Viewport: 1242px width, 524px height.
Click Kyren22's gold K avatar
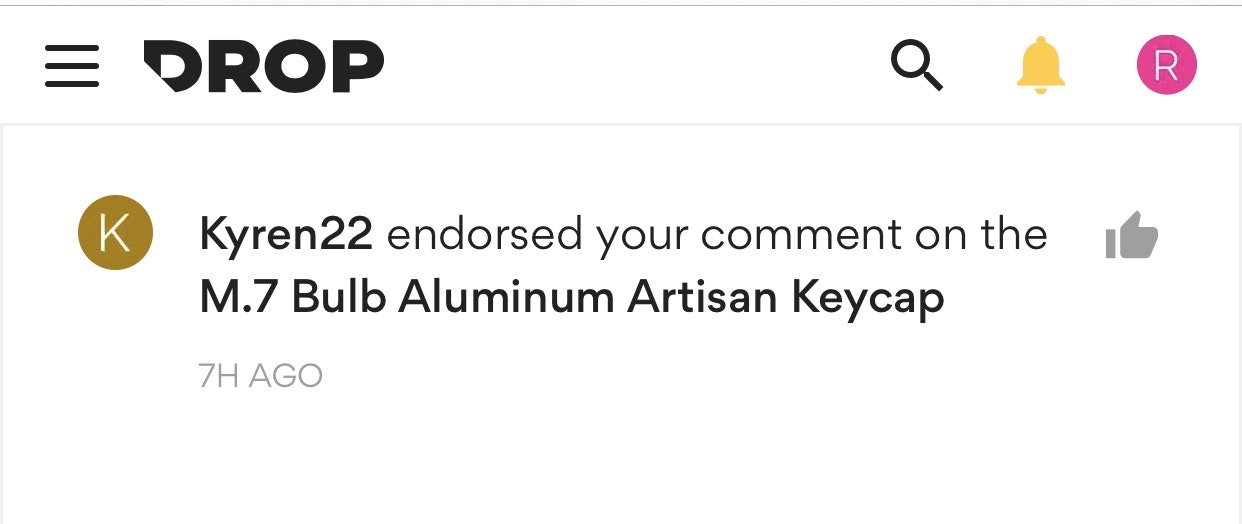pyautogui.click(x=115, y=233)
